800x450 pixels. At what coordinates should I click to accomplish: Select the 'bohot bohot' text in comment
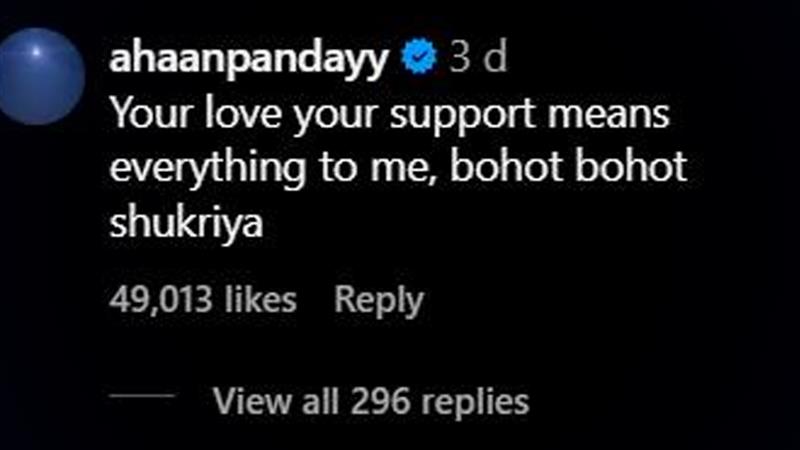tap(569, 168)
